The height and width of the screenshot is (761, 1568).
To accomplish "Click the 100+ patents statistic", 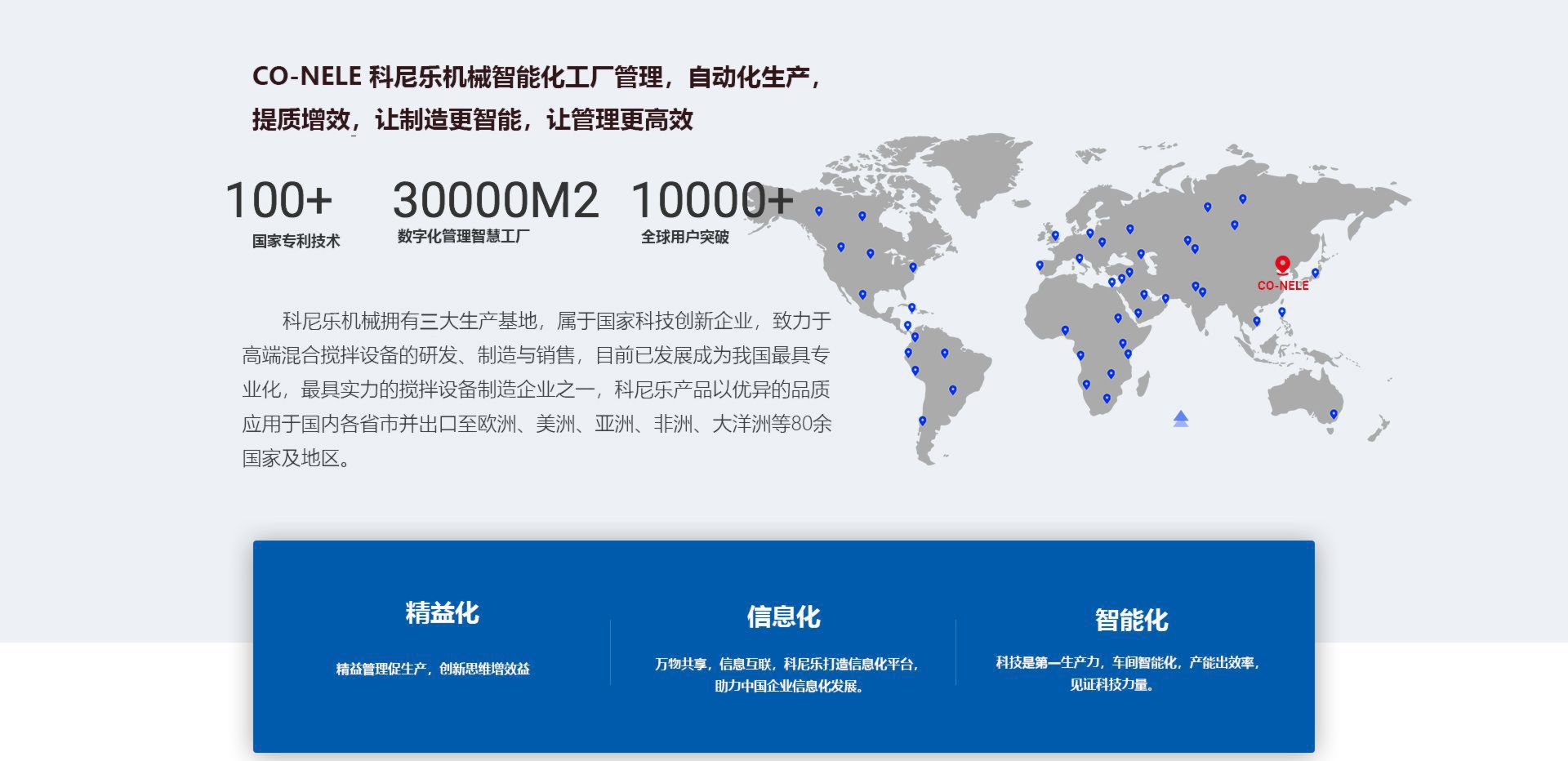I will (279, 200).
